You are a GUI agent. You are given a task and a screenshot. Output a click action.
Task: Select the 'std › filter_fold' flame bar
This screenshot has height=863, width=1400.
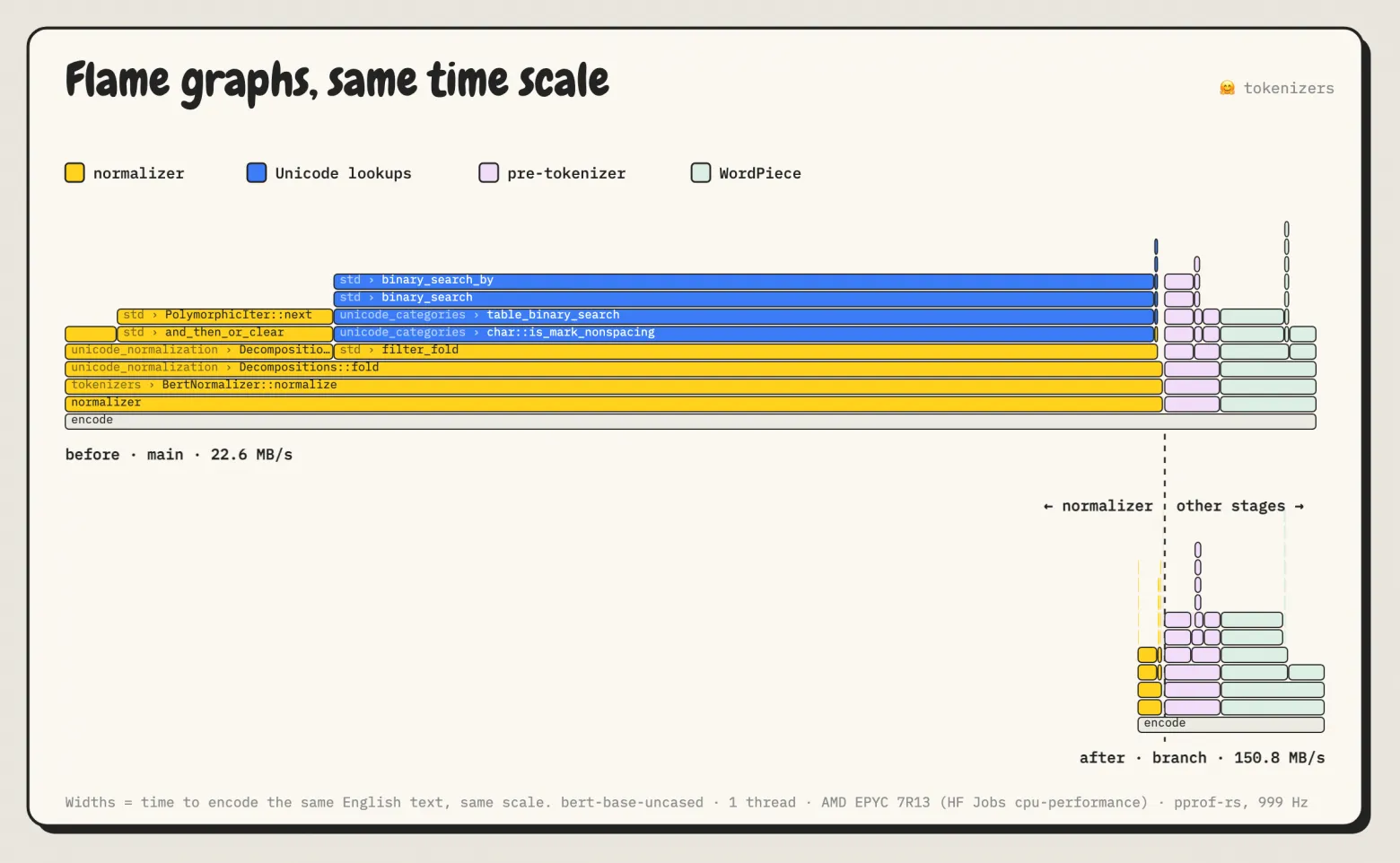[748, 351]
